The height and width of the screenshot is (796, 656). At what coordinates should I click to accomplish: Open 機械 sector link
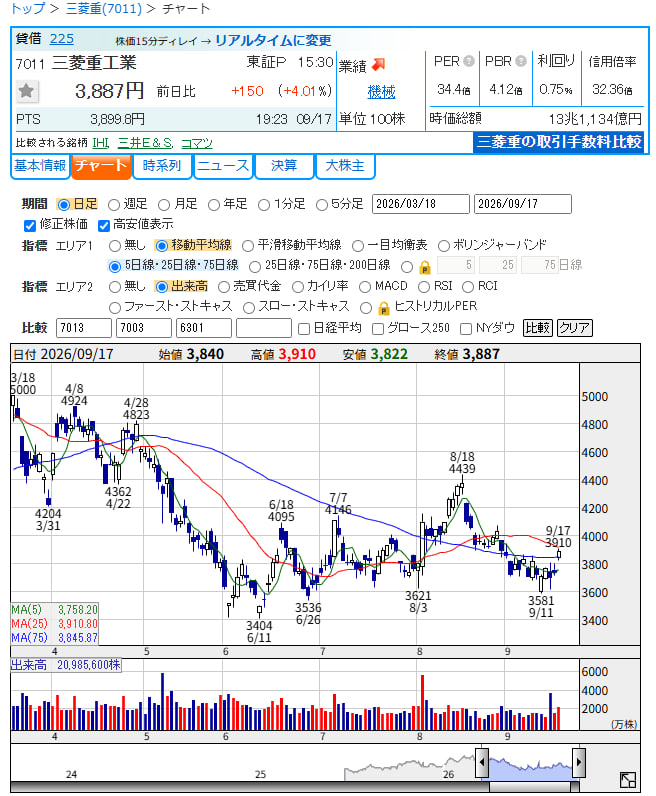[381, 92]
